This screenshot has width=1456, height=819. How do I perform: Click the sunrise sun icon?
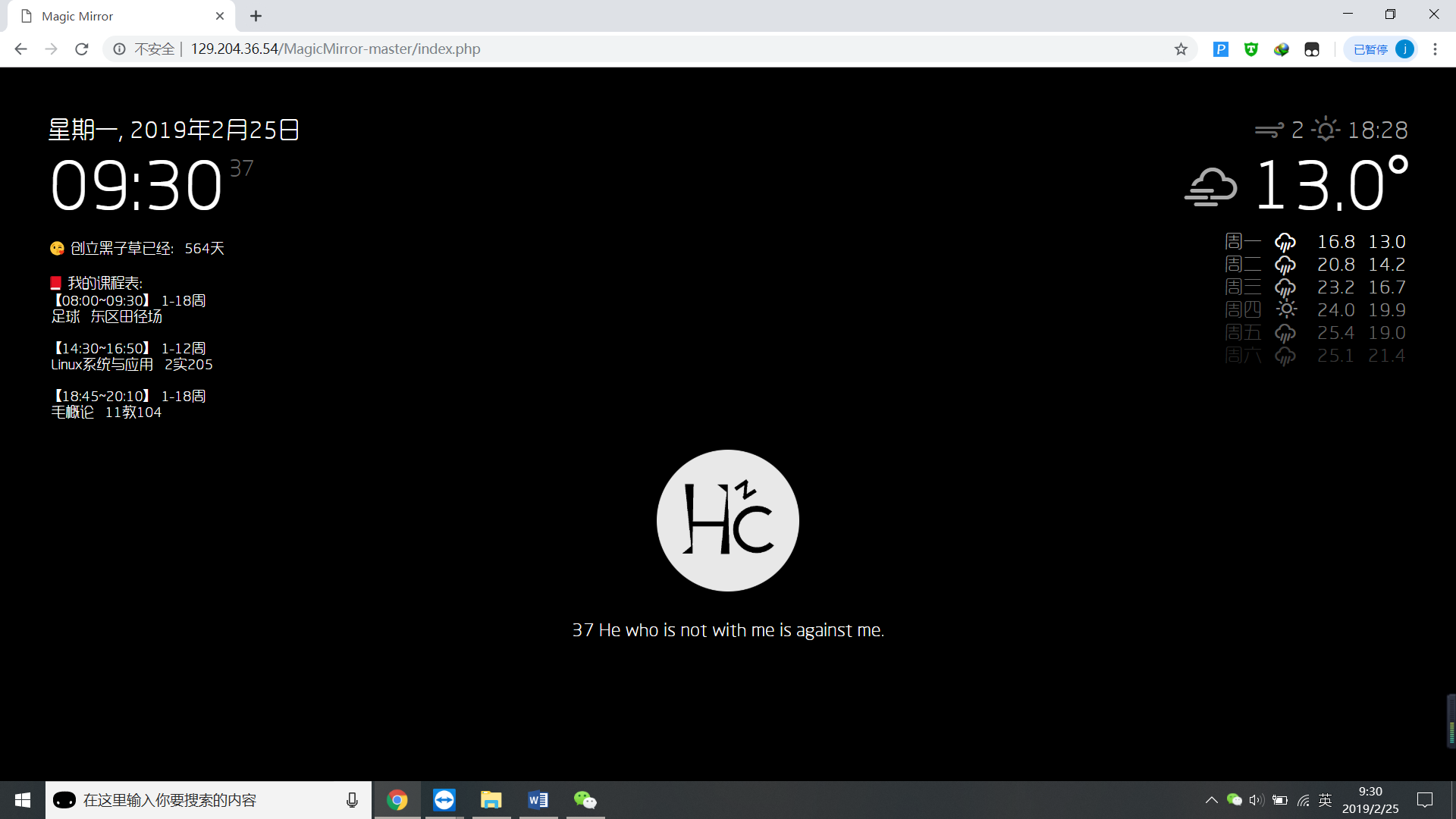pos(1325,130)
